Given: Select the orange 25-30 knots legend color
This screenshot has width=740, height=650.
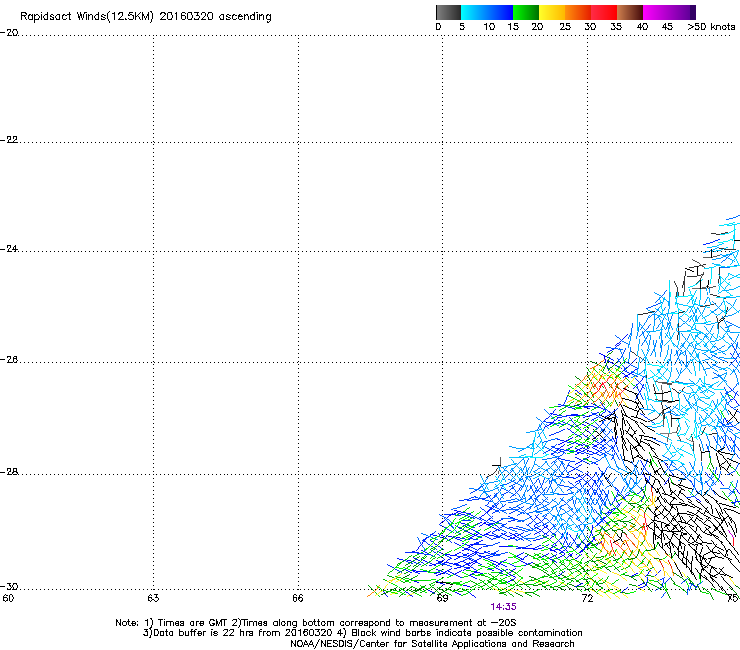Looking at the screenshot, I should point(578,12).
